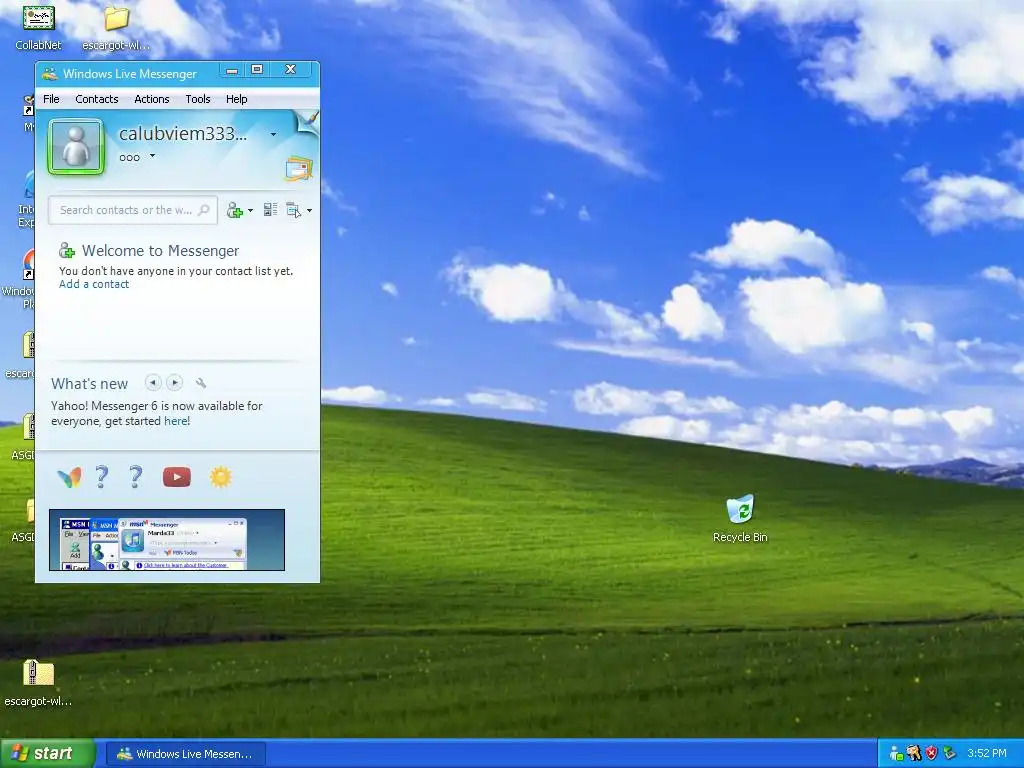Close the Windows Live Messenger window

pyautogui.click(x=291, y=70)
